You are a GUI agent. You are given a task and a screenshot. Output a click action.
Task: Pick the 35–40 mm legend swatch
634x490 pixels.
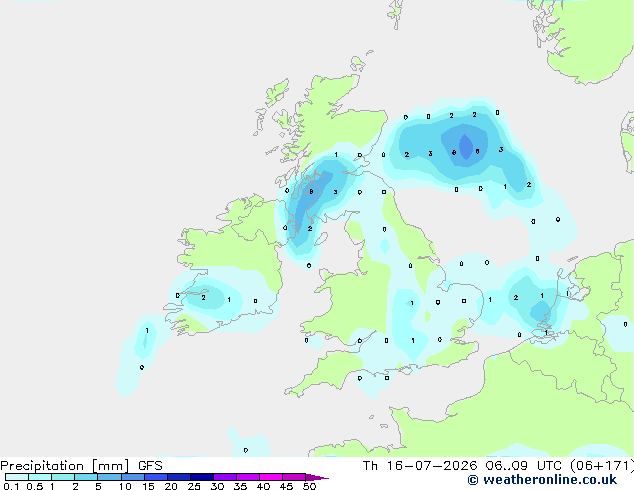[248, 477]
